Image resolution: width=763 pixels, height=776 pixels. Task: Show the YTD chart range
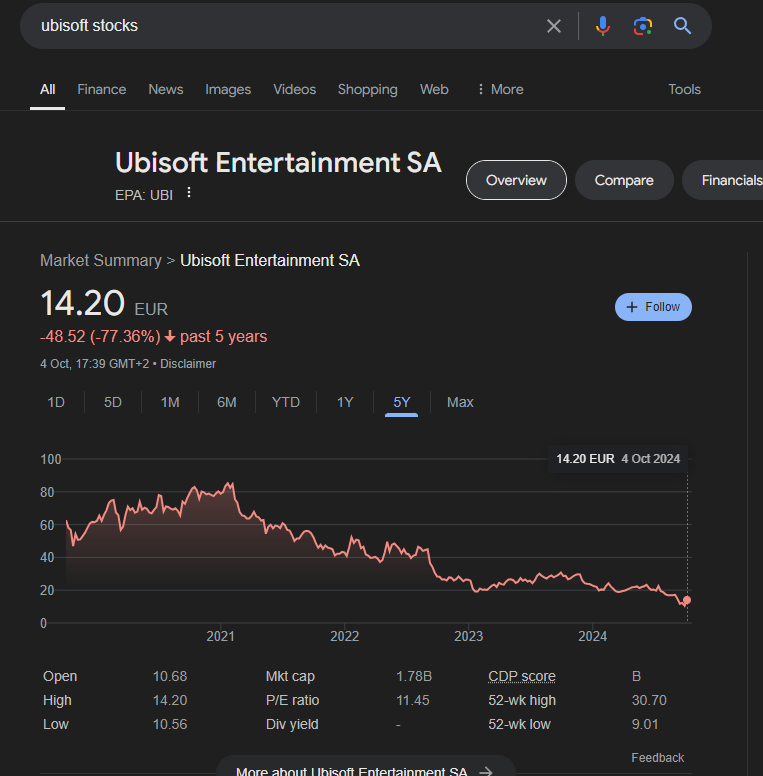click(286, 402)
